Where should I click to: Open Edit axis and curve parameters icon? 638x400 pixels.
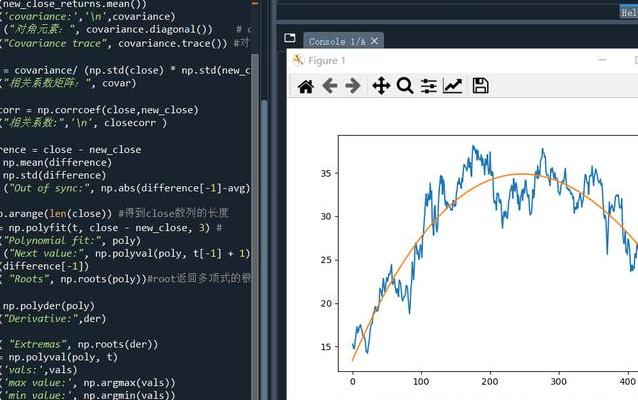coord(452,86)
